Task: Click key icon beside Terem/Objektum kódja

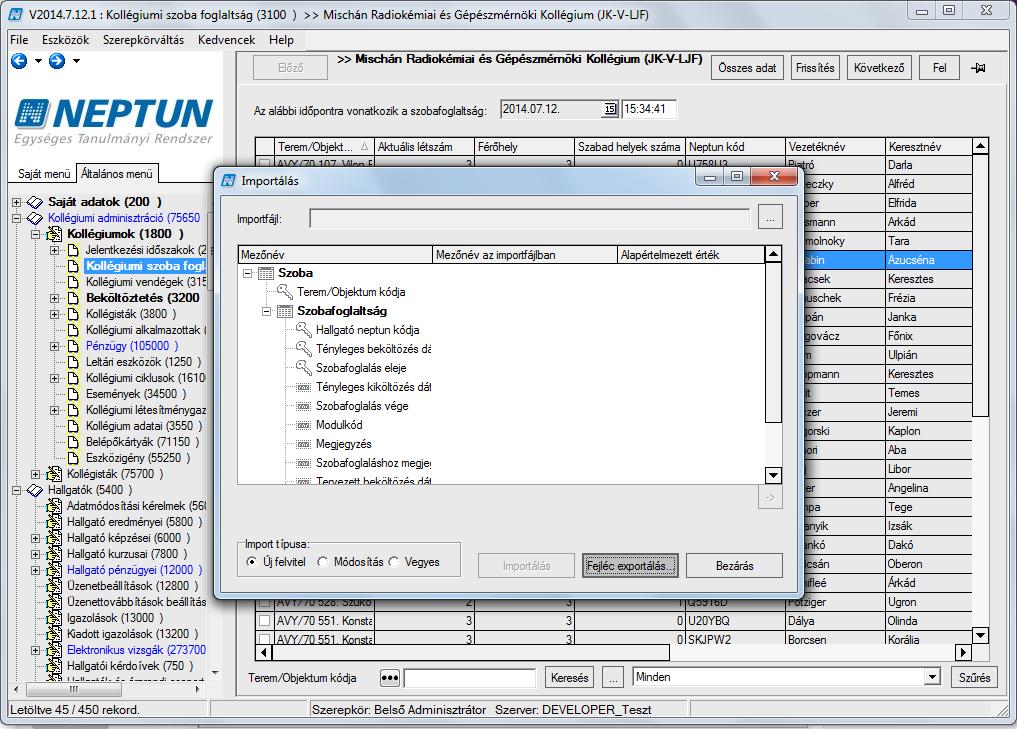Action: coord(285,292)
